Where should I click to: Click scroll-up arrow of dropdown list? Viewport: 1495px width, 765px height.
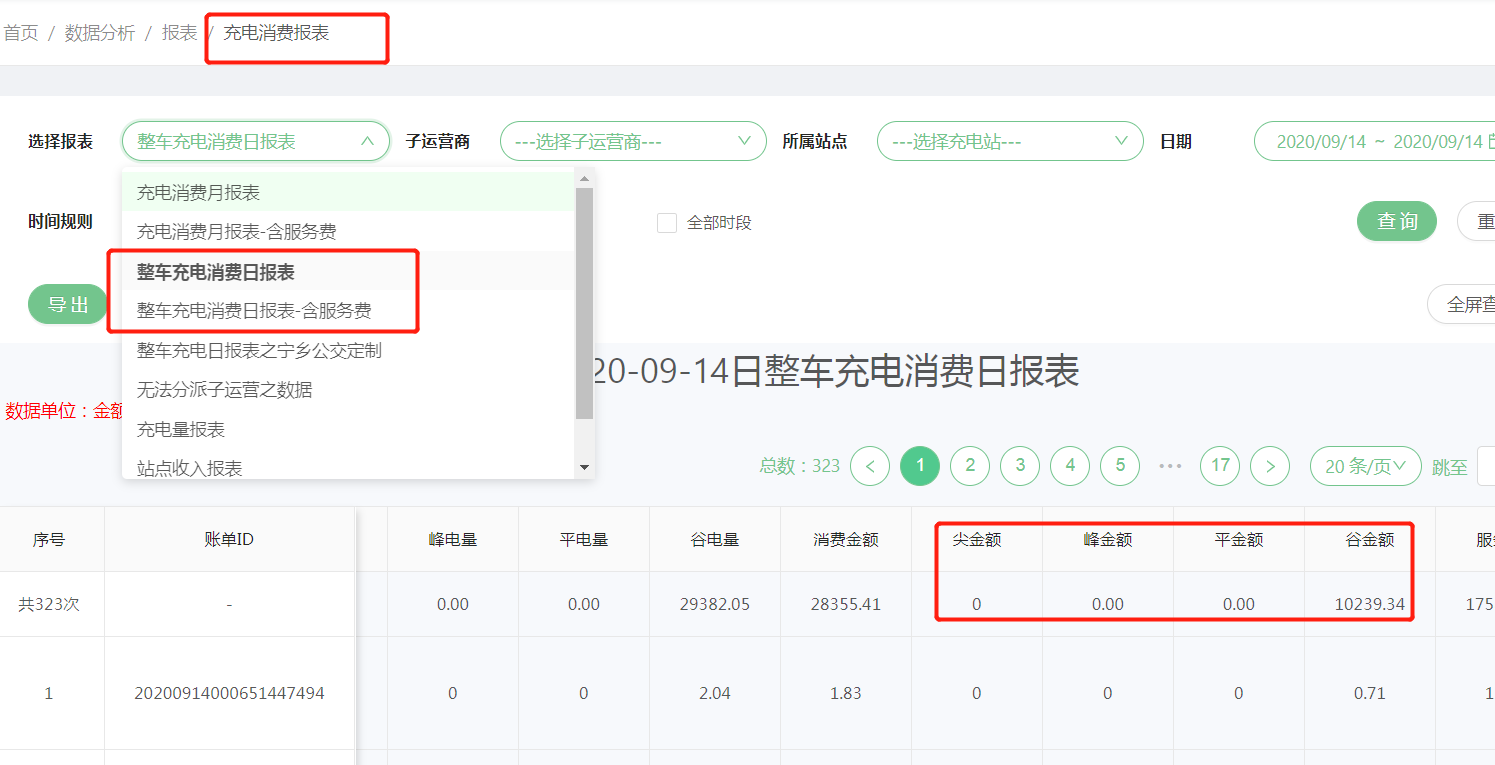coord(585,178)
